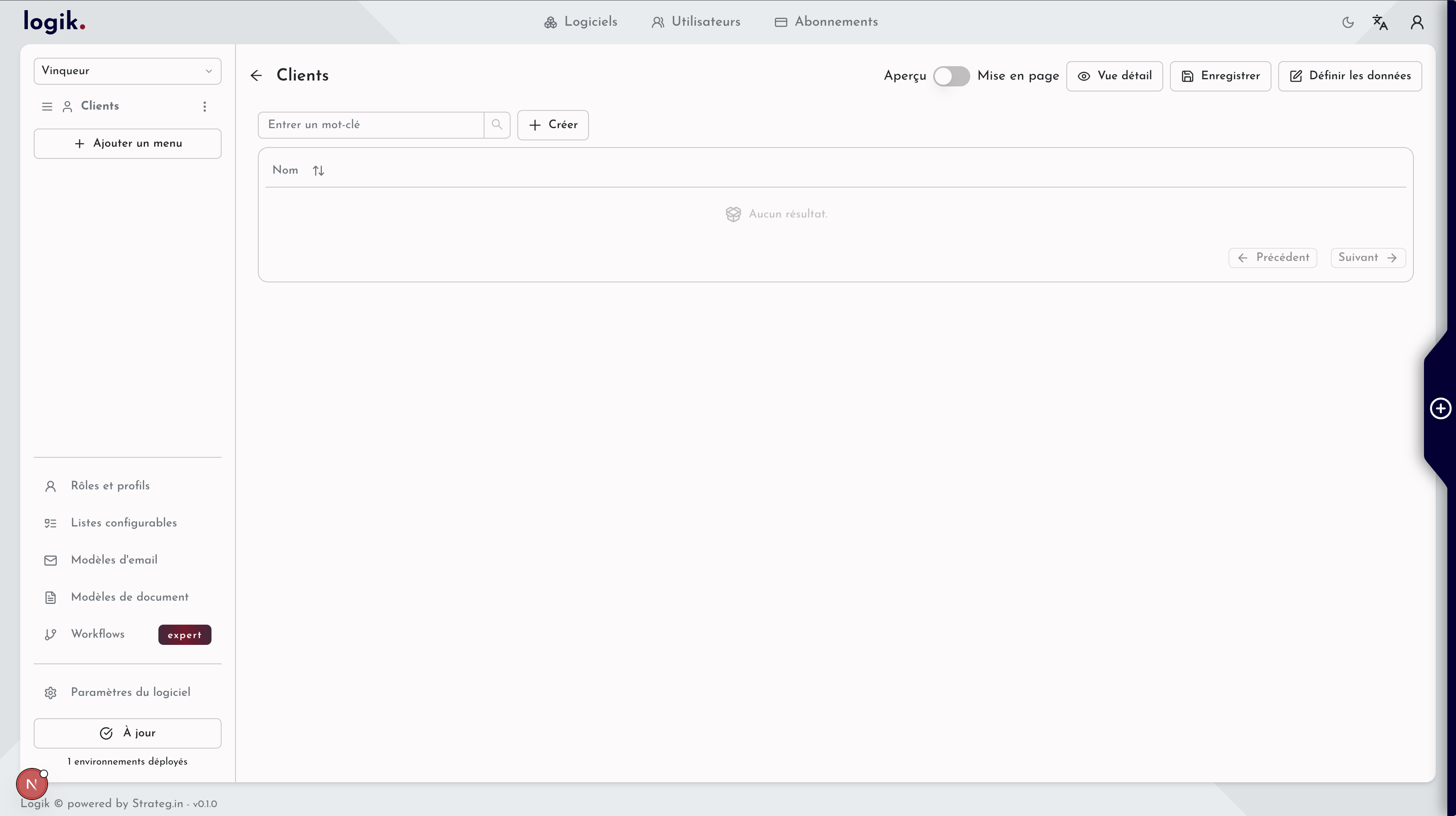Open Clients menu three-dot options
This screenshot has height=816, width=1456.
205,106
